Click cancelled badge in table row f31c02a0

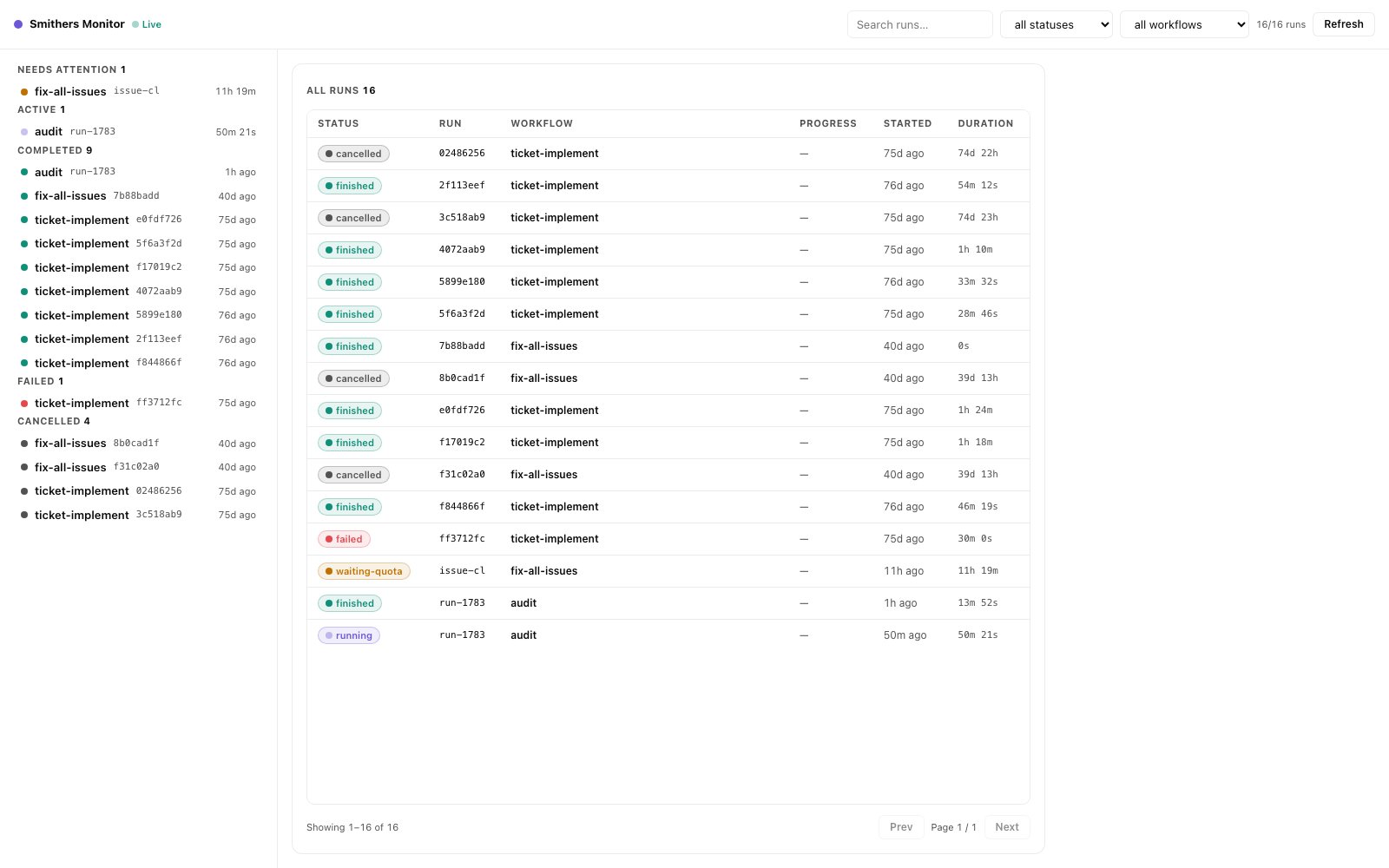click(353, 475)
